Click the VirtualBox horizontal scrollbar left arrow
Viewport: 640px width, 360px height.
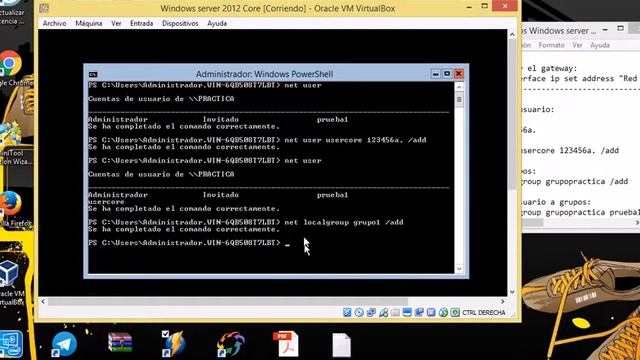point(43,301)
